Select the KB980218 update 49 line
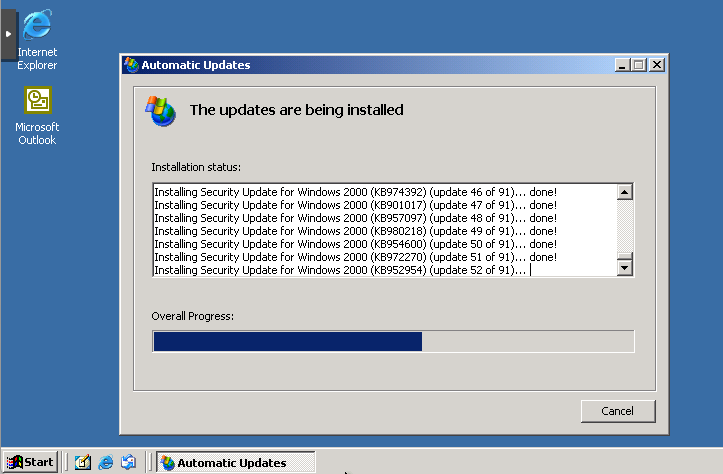 pyautogui.click(x=356, y=231)
